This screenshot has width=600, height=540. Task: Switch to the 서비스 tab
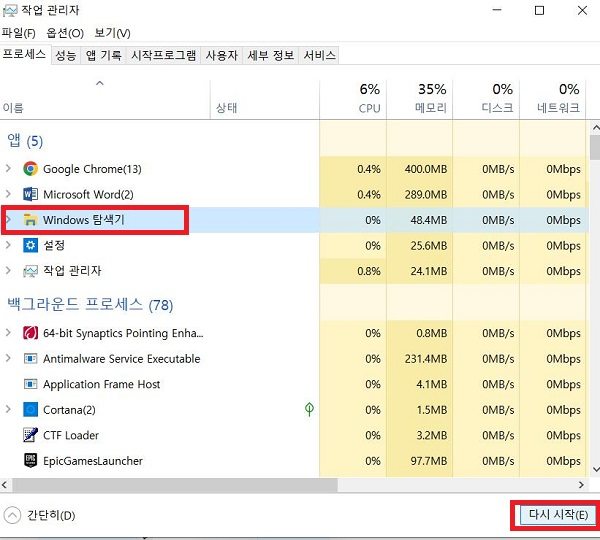(x=320, y=55)
